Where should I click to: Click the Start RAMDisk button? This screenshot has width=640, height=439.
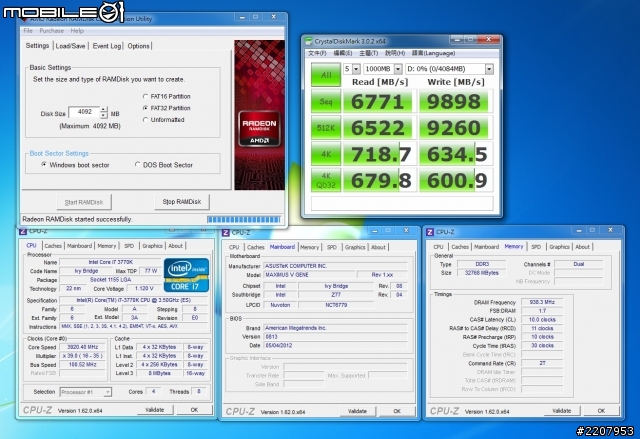[84, 202]
